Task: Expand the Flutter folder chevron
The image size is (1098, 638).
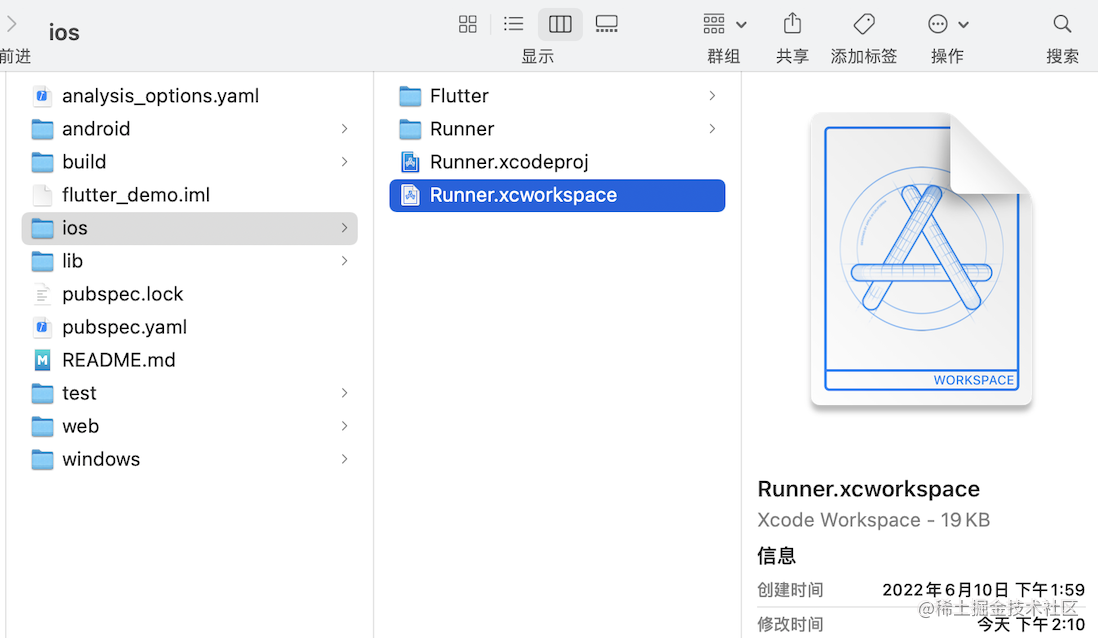Action: pos(712,96)
